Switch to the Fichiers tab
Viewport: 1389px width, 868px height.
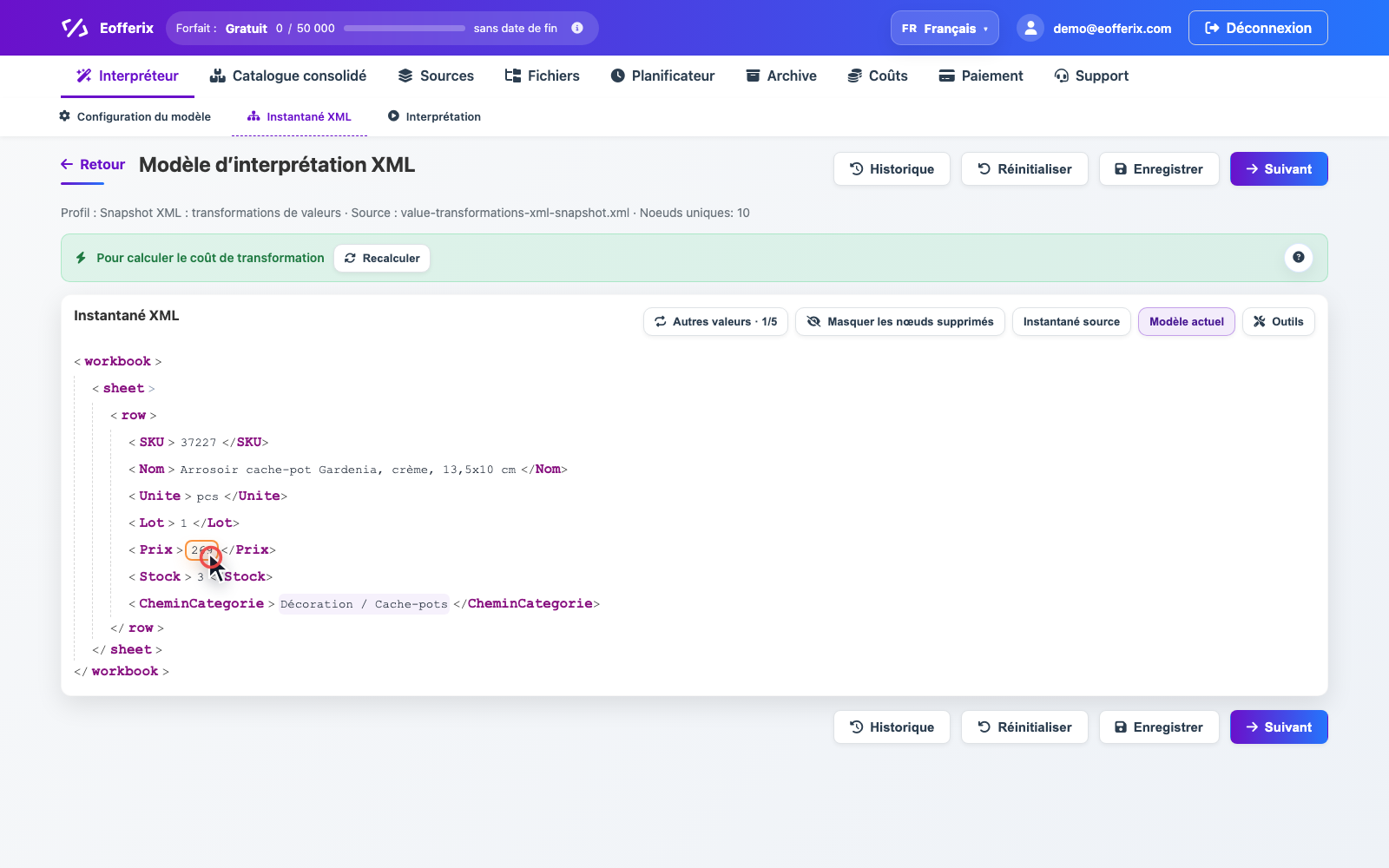coord(543,76)
